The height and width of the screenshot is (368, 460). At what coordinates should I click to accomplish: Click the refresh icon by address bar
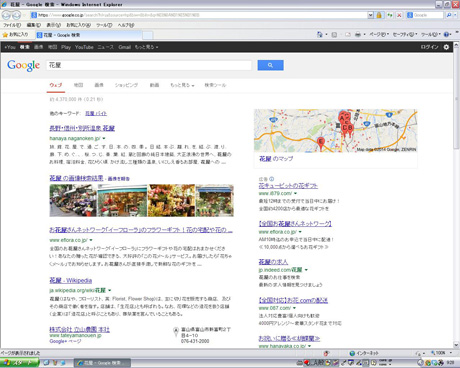tap(389, 15)
